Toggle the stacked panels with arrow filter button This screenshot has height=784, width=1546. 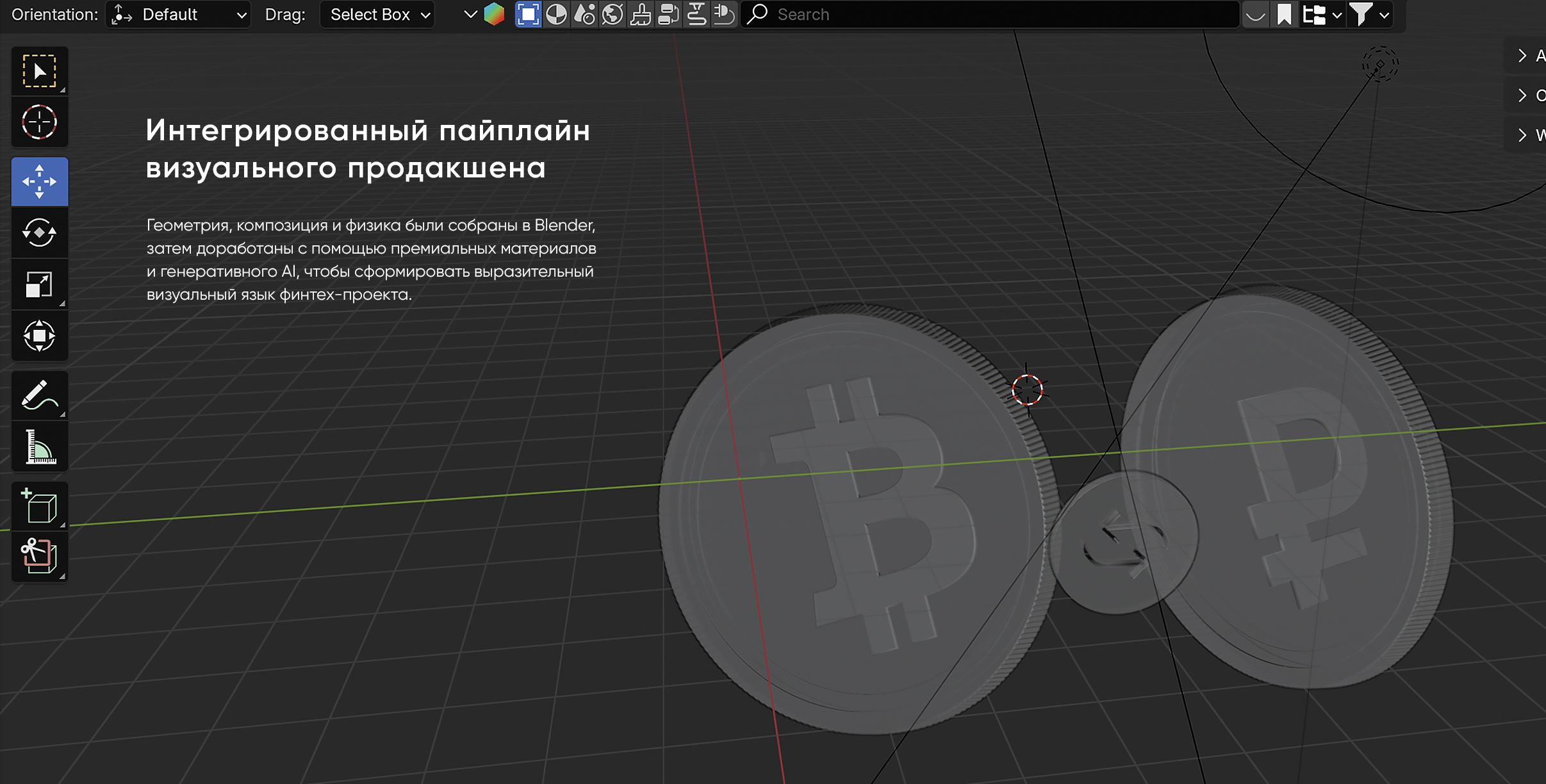coord(668,14)
